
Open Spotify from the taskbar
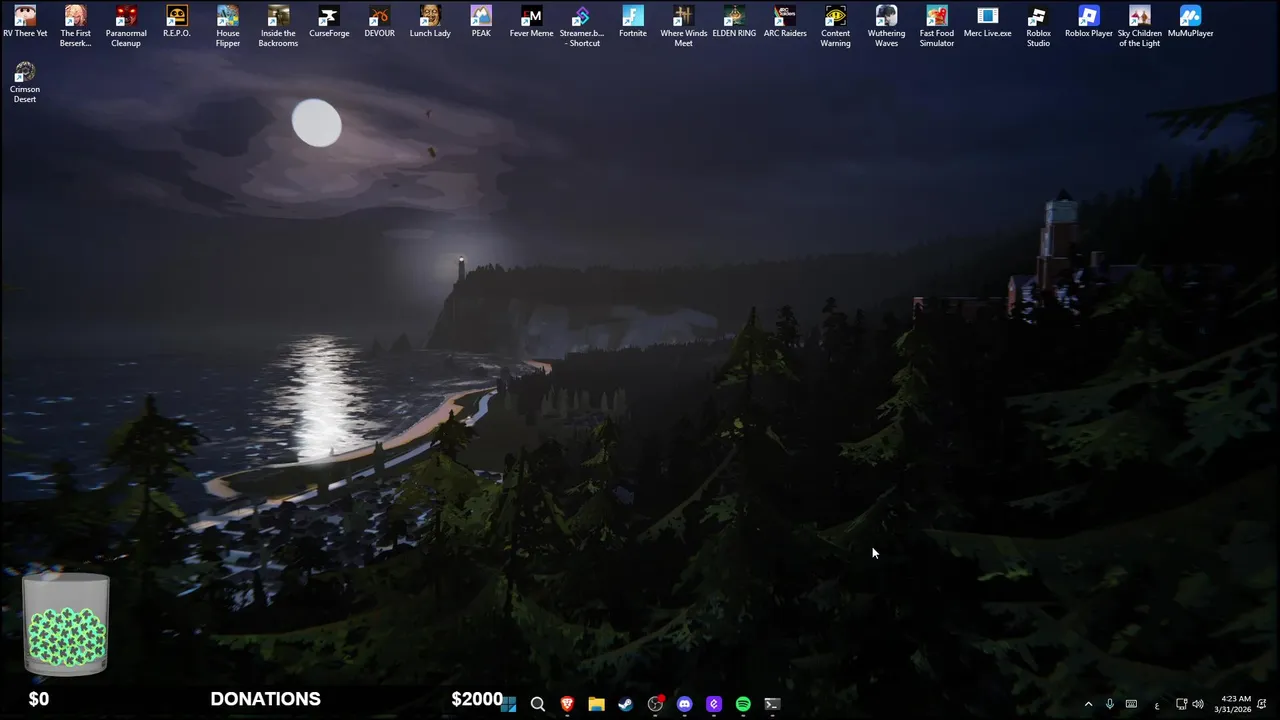pyautogui.click(x=743, y=704)
